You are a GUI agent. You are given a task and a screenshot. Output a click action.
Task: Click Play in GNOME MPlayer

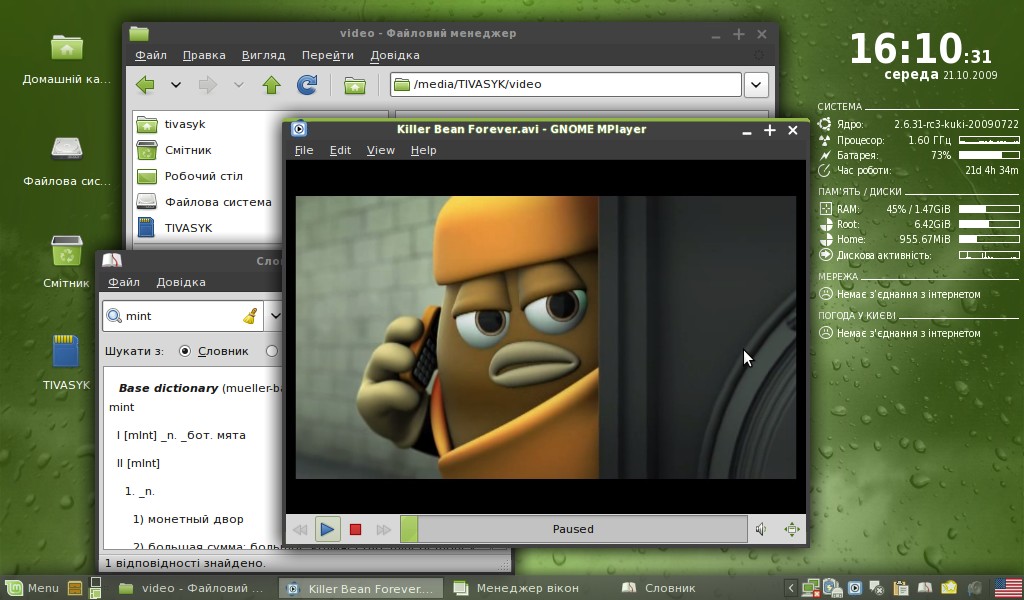pyautogui.click(x=327, y=529)
